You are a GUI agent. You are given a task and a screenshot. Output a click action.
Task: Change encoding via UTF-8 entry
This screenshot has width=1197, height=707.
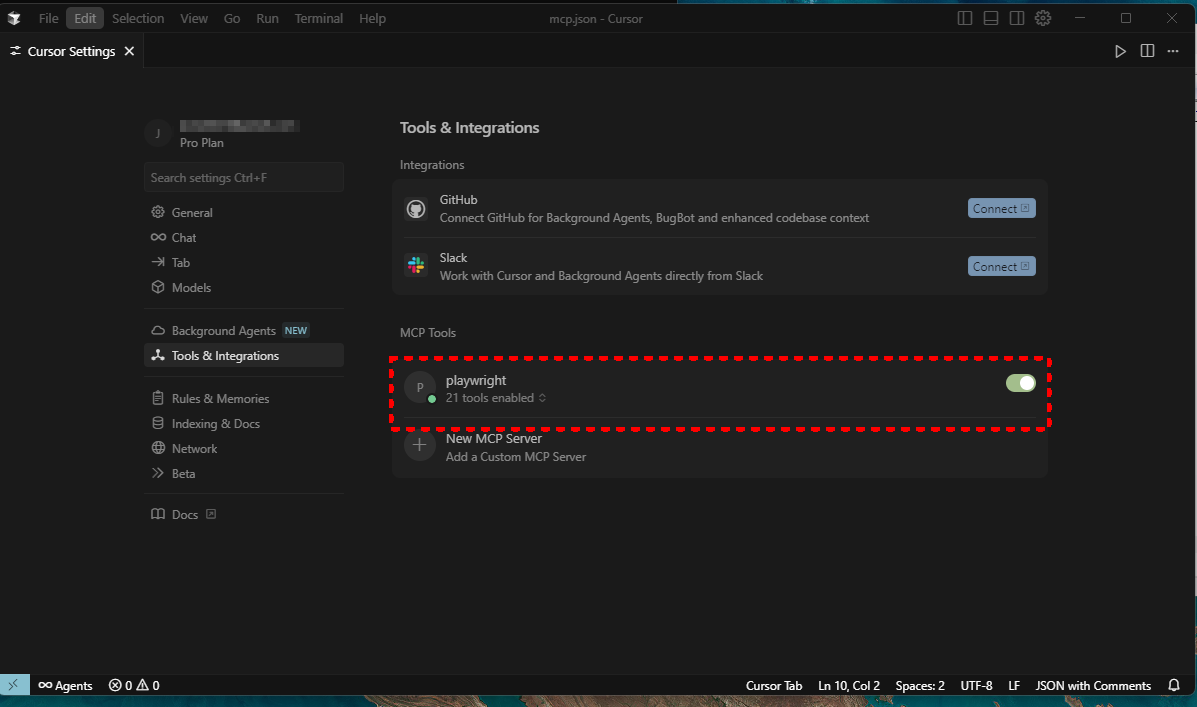[x=976, y=686]
